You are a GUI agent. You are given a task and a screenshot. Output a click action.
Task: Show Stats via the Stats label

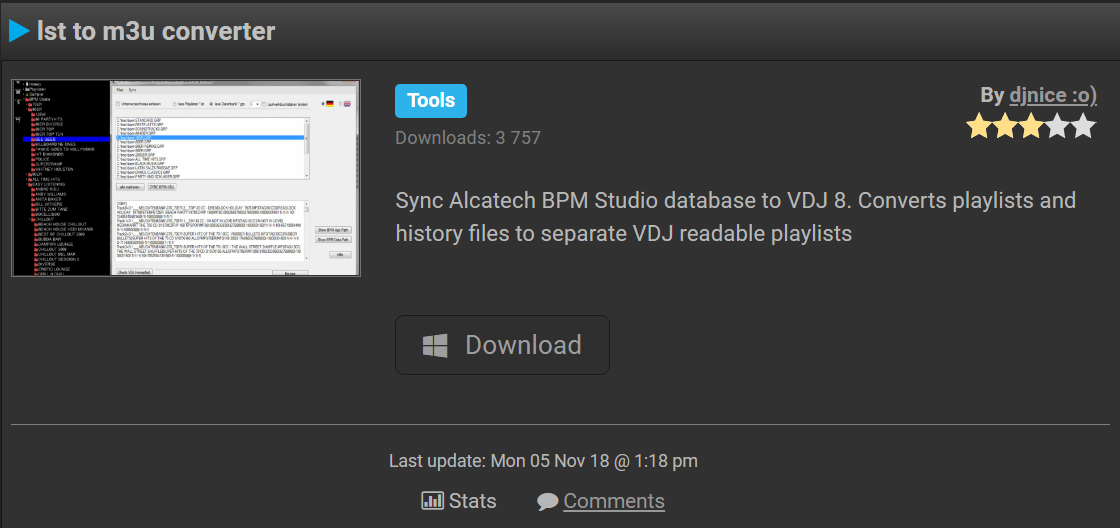point(472,501)
